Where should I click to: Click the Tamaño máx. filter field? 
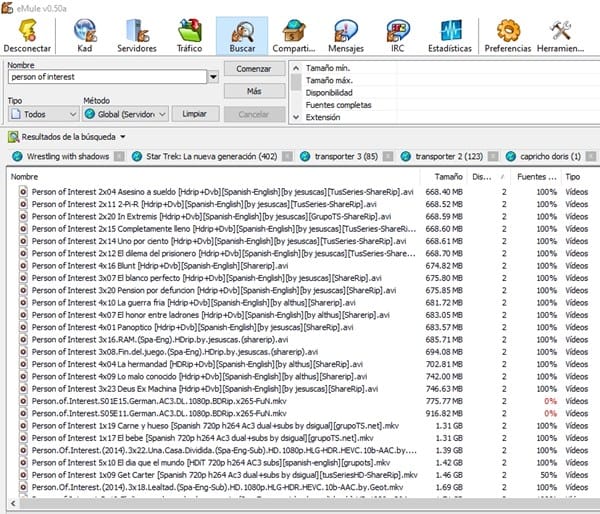point(451,80)
